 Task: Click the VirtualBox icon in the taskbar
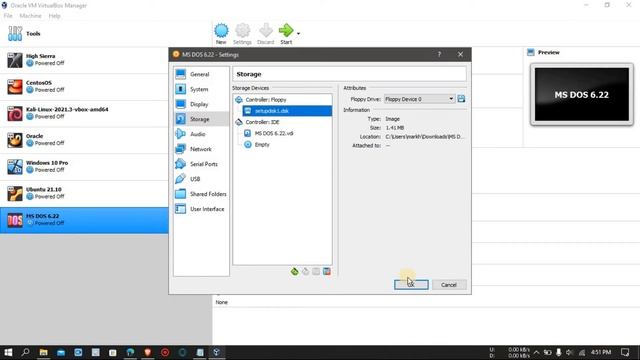[x=217, y=352]
